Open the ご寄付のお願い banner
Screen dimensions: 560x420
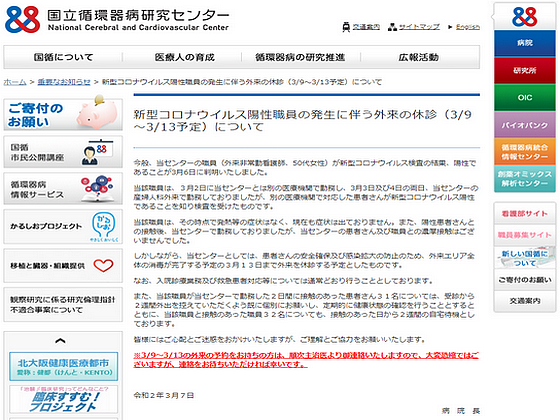(63, 114)
